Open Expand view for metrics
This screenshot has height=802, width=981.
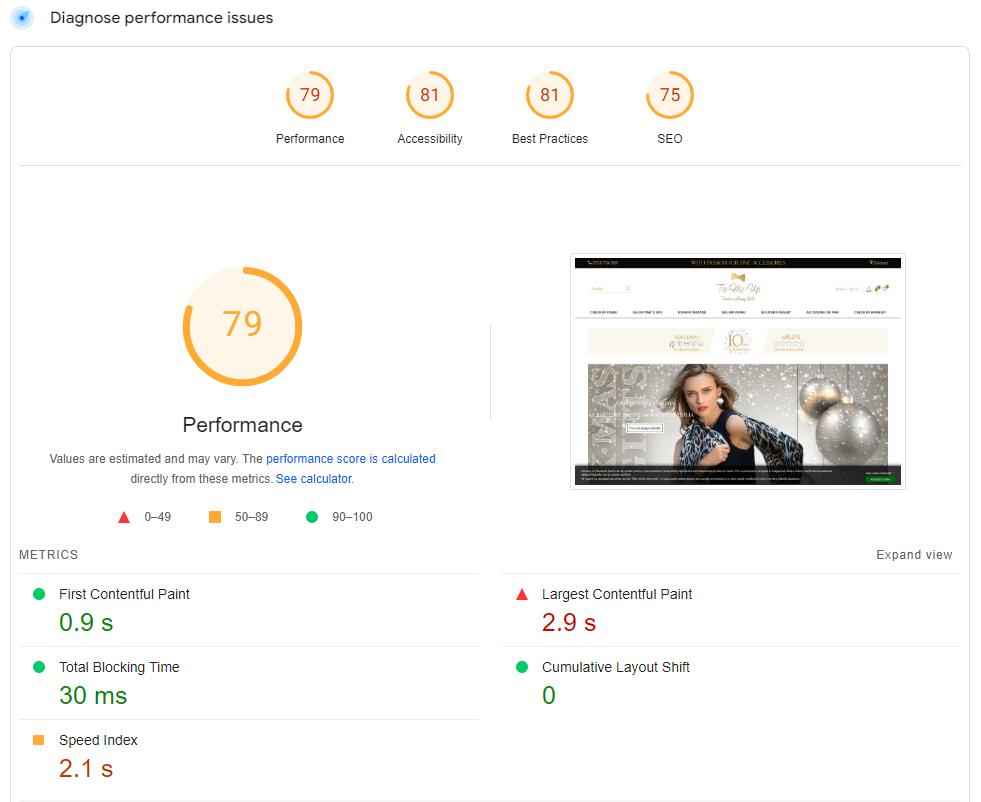(x=914, y=554)
